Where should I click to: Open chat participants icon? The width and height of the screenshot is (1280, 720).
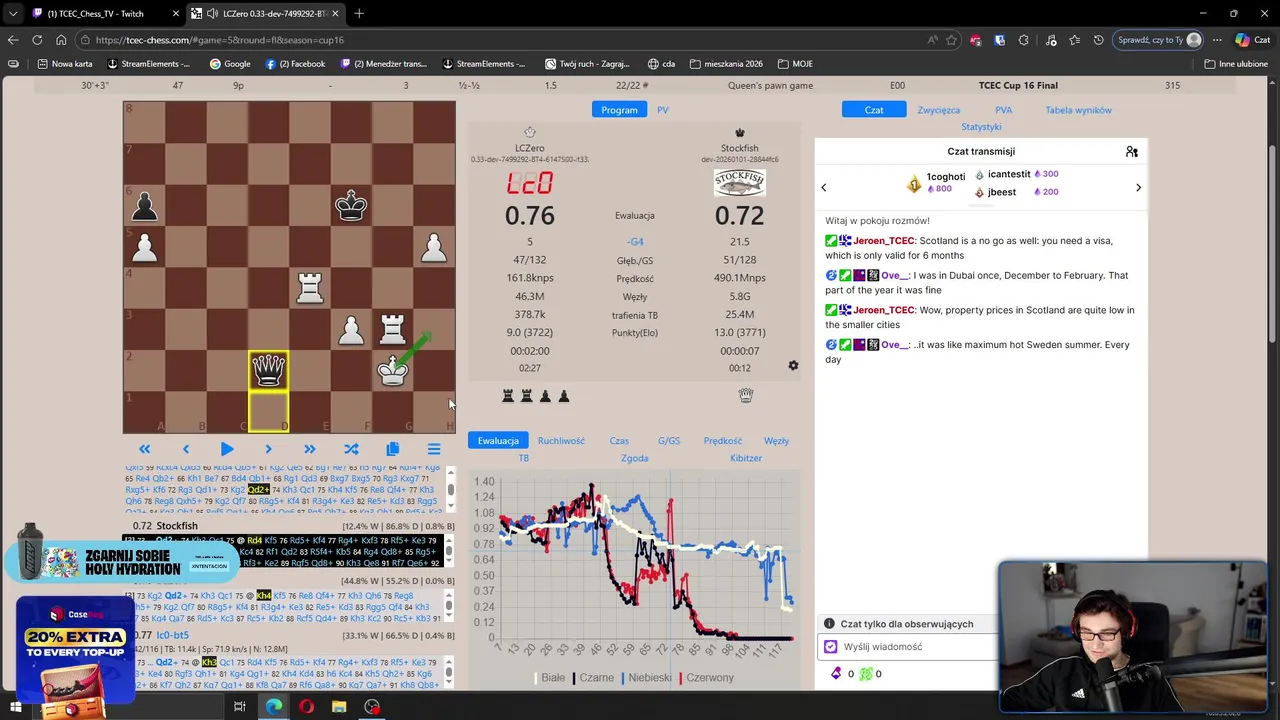coord(1131,151)
